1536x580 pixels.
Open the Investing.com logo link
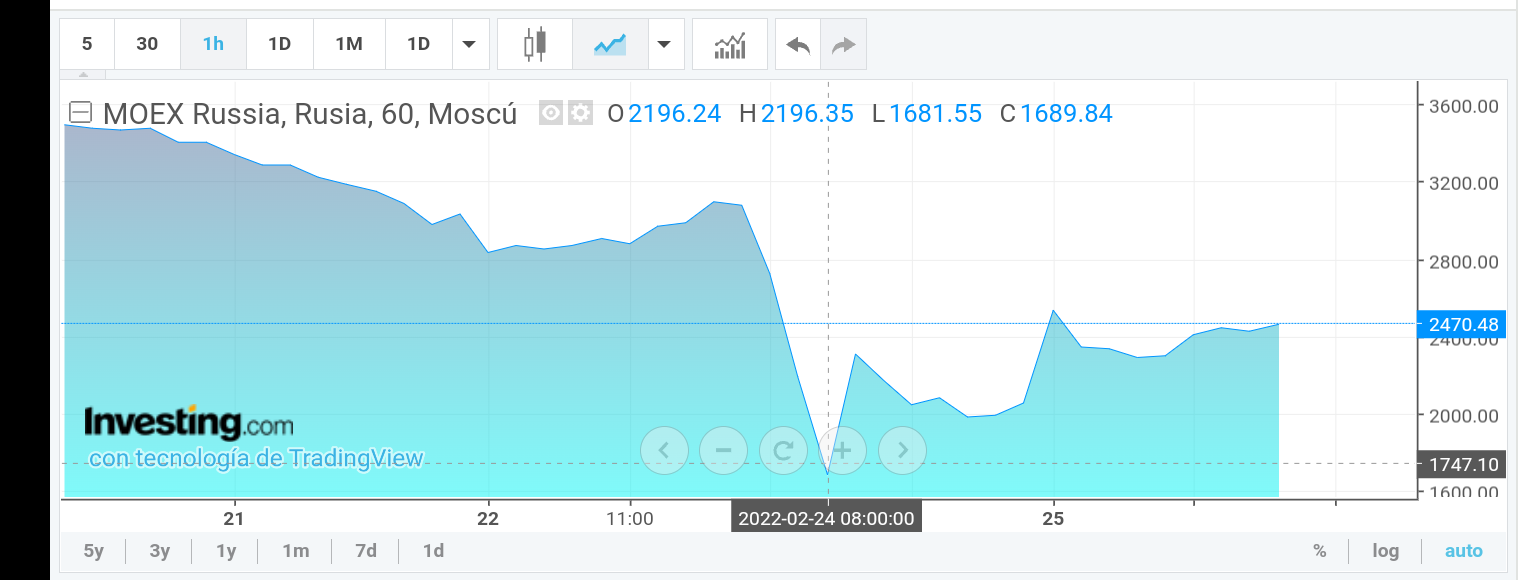189,423
